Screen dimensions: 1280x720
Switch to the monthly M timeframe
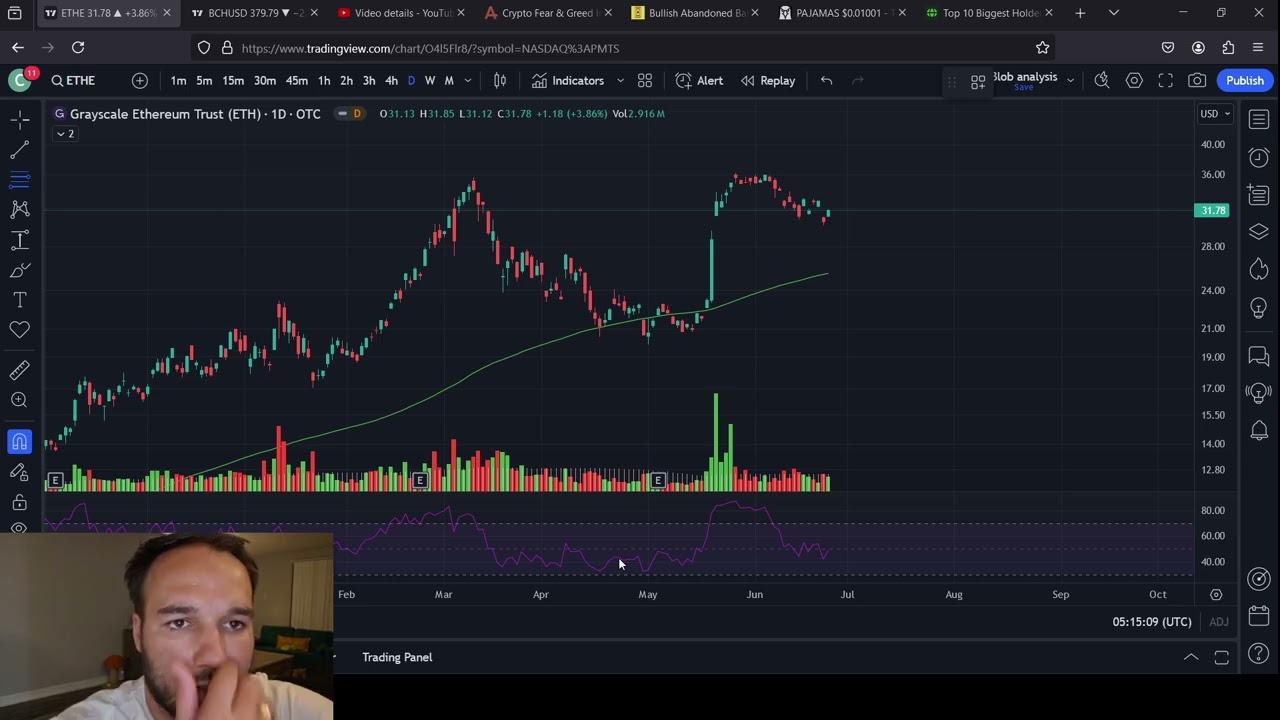coord(449,80)
